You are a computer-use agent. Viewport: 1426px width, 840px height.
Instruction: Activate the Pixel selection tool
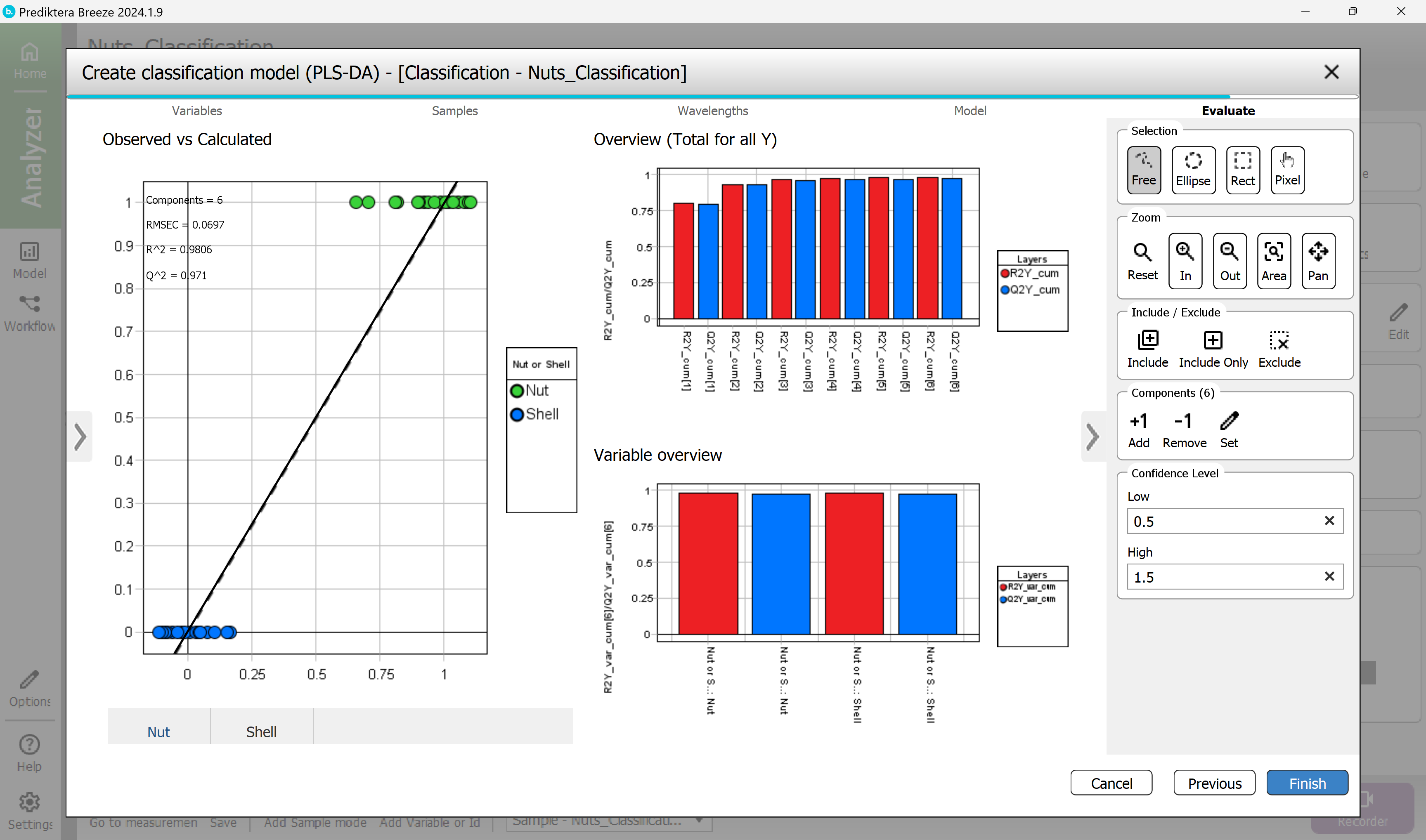pos(1287,170)
